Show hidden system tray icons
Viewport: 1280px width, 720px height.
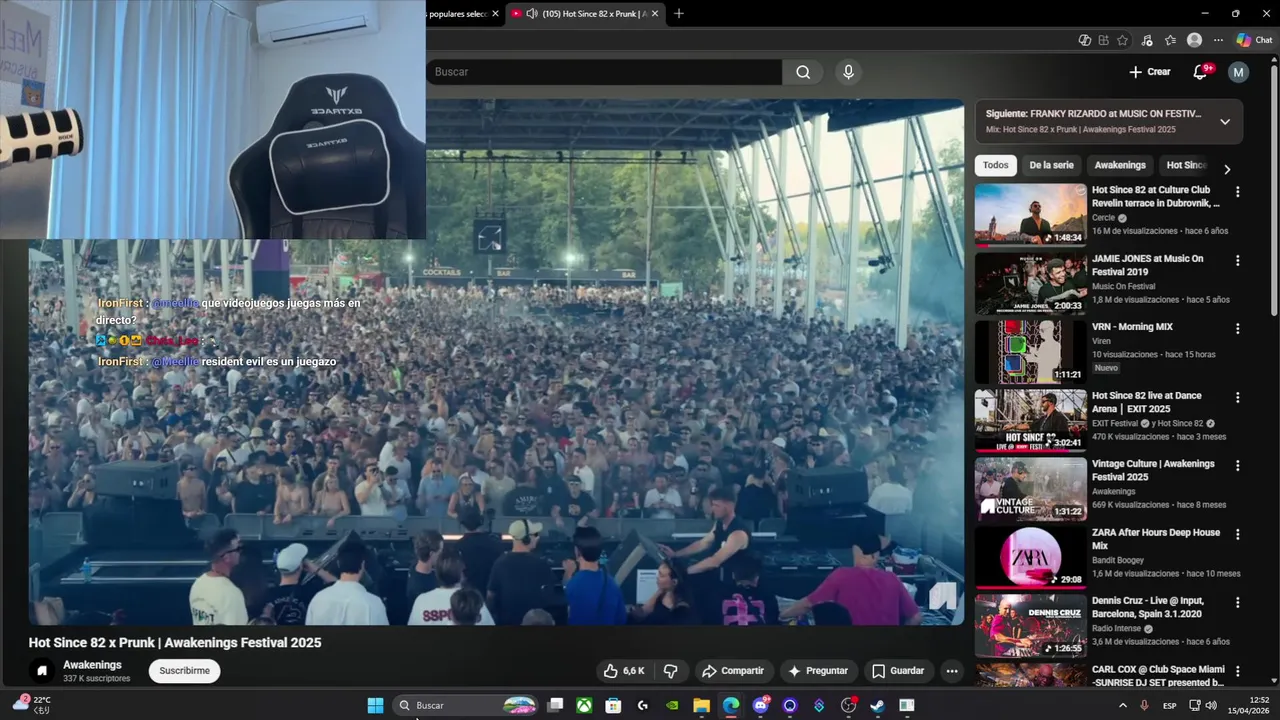point(1122,705)
